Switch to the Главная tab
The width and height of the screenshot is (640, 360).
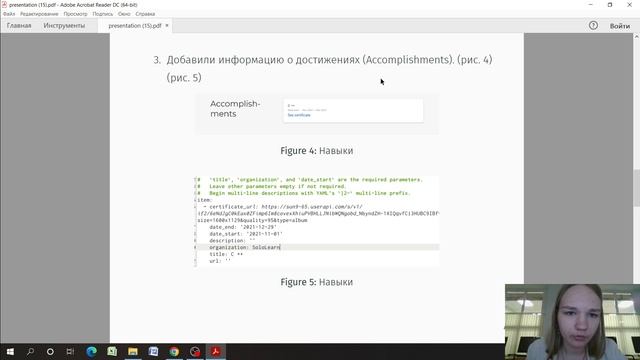tap(19, 25)
